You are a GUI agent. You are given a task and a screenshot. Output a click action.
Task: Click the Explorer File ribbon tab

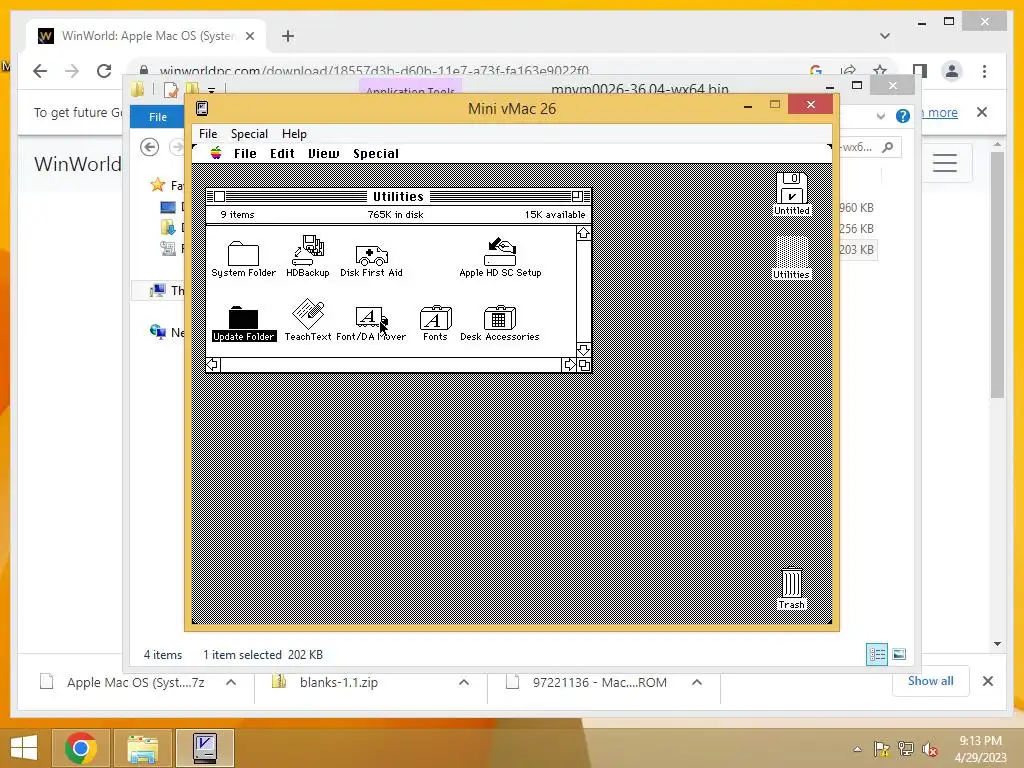point(157,117)
